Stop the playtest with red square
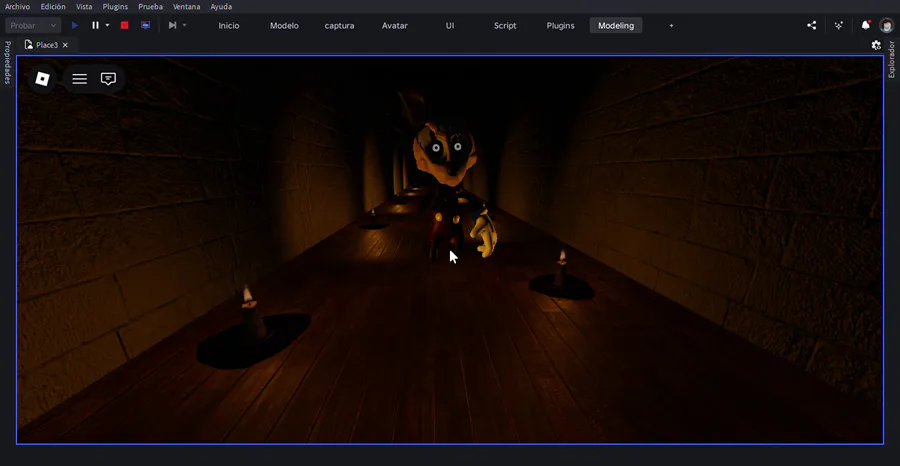Screen dimensions: 900x466 pos(125,25)
